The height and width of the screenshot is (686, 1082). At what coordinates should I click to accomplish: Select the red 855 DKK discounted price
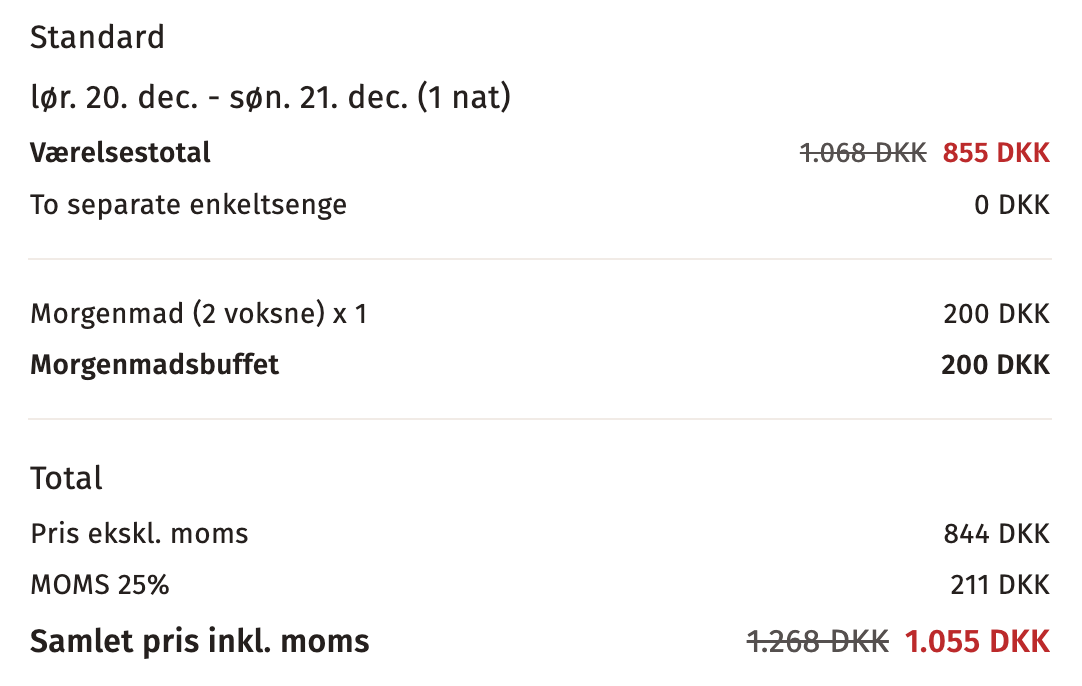tap(996, 153)
